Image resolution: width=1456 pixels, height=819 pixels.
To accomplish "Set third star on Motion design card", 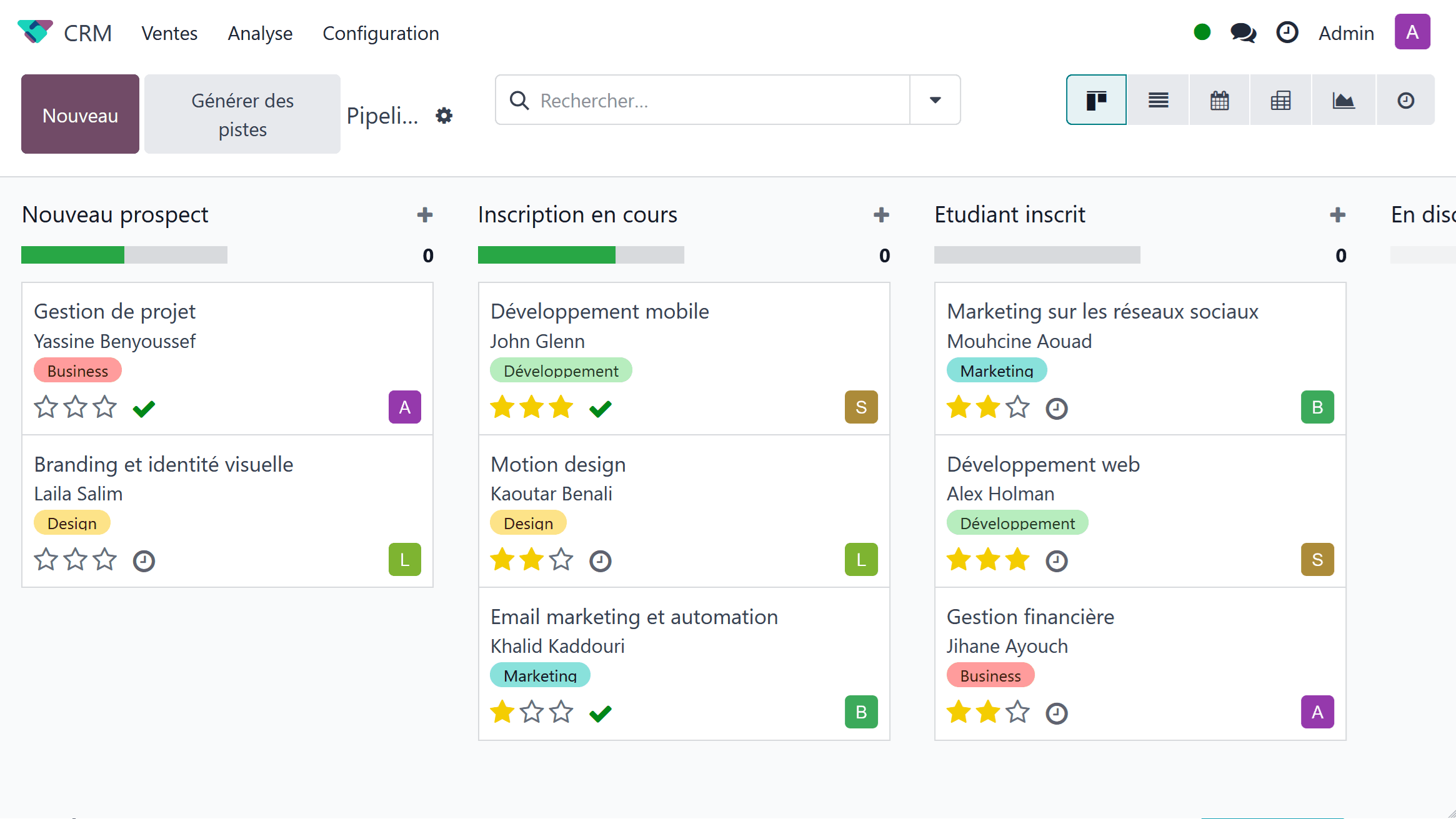I will pos(561,560).
